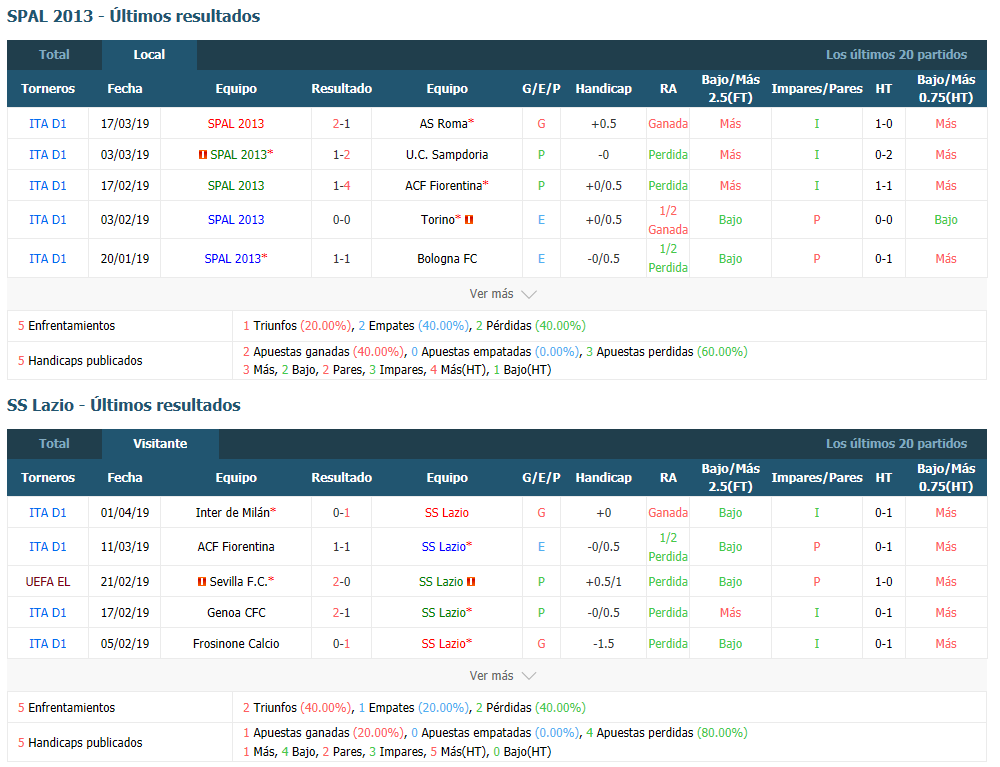
Task: Open ITA D1 link for 01/04/19 Inter match
Action: (x=48, y=513)
